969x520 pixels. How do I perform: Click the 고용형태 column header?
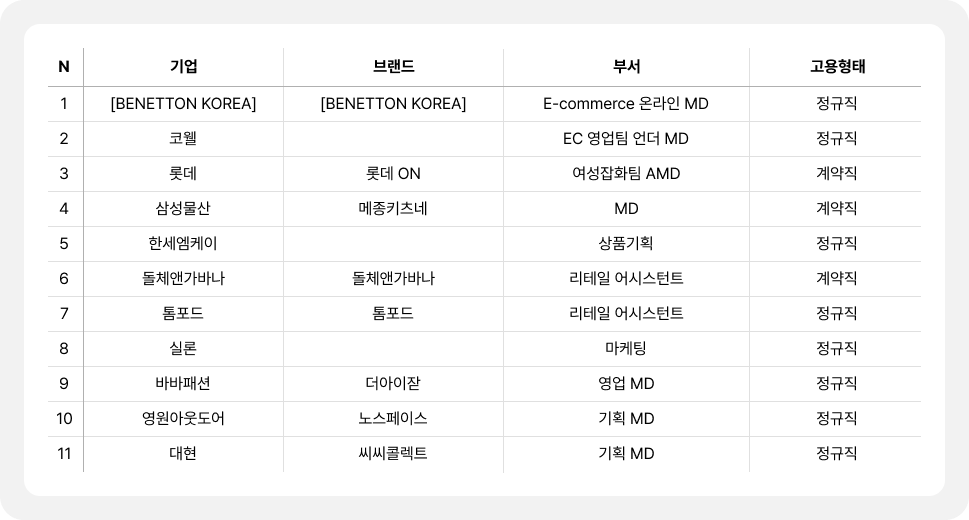(837, 67)
